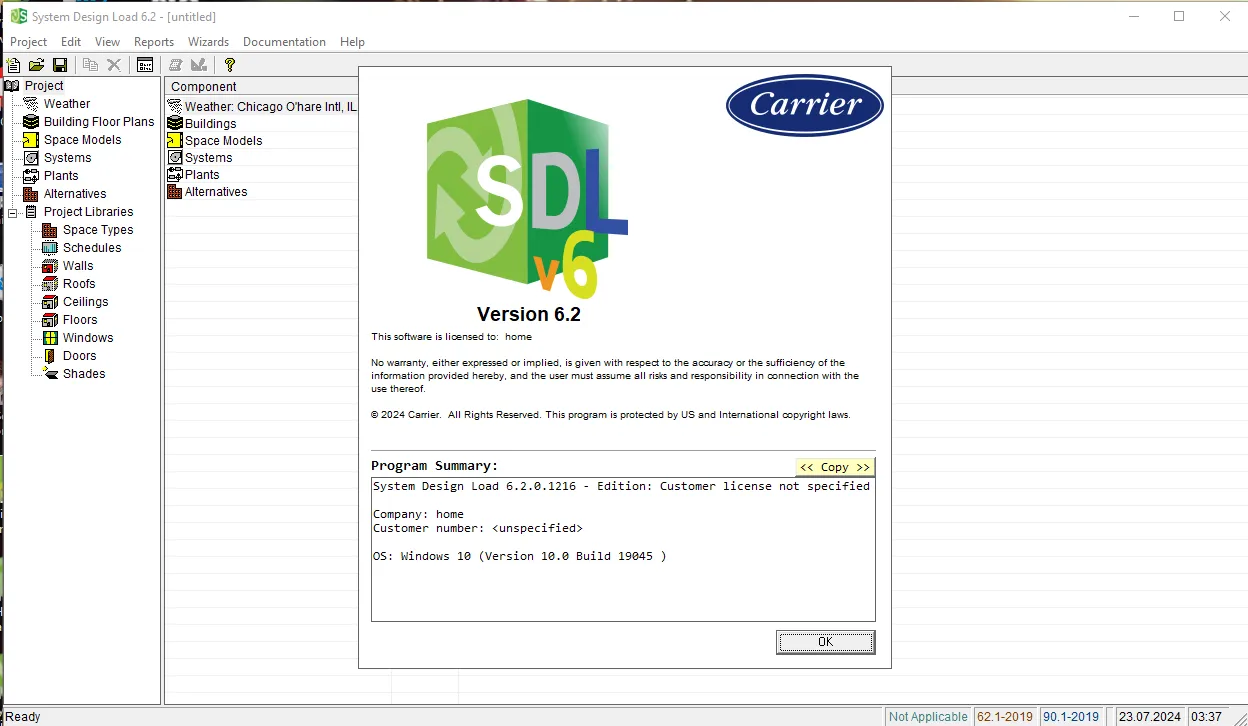Click the Save floppy disk icon
Image resolution: width=1248 pixels, height=726 pixels.
pos(60,65)
